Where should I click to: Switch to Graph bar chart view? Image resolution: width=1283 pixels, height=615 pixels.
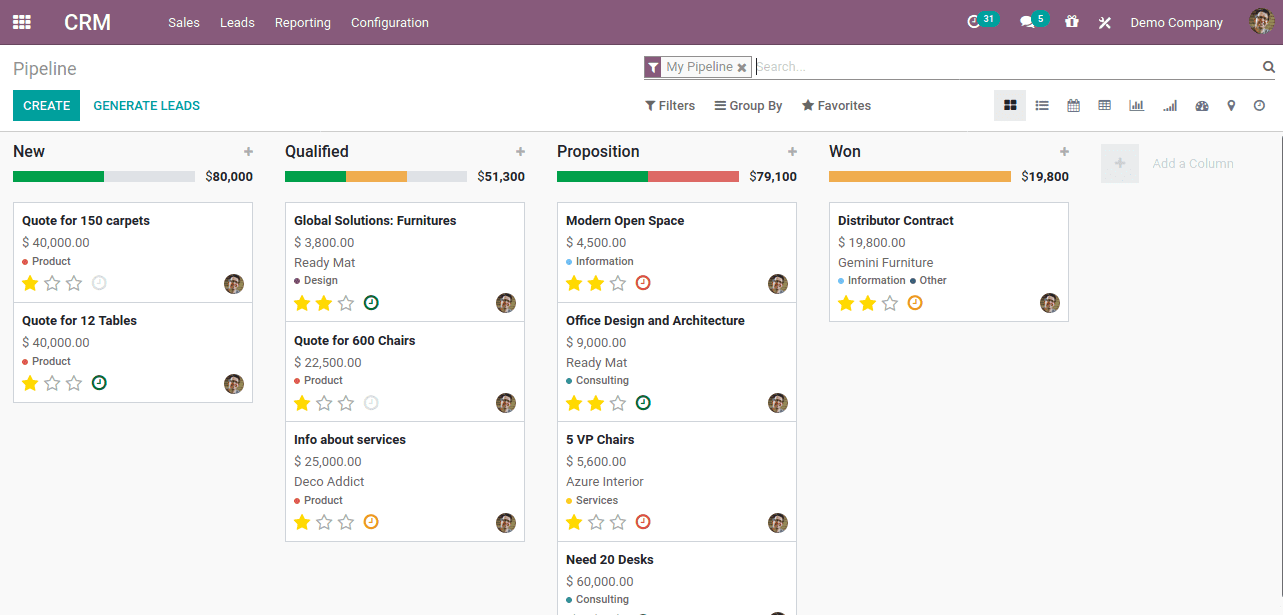coord(1136,105)
